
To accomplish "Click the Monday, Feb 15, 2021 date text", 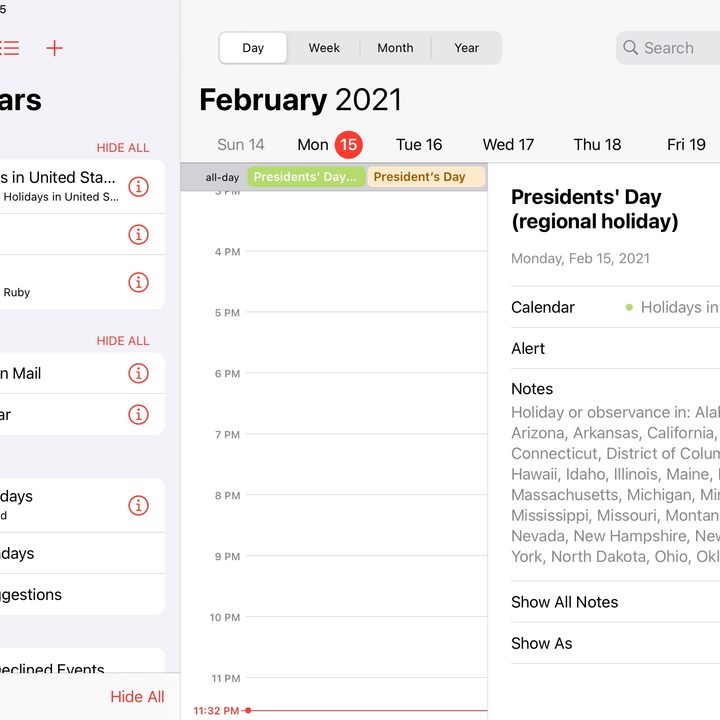I will click(580, 258).
